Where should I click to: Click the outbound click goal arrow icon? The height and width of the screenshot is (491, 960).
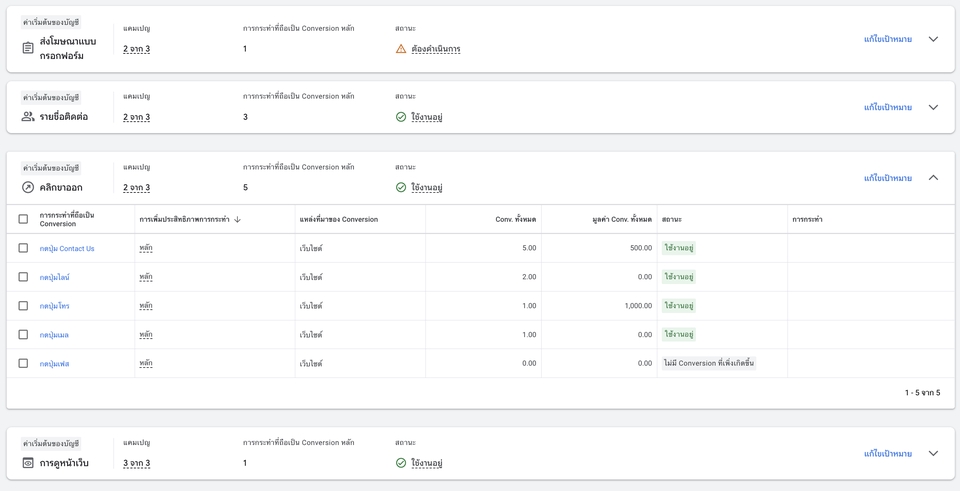(28, 187)
